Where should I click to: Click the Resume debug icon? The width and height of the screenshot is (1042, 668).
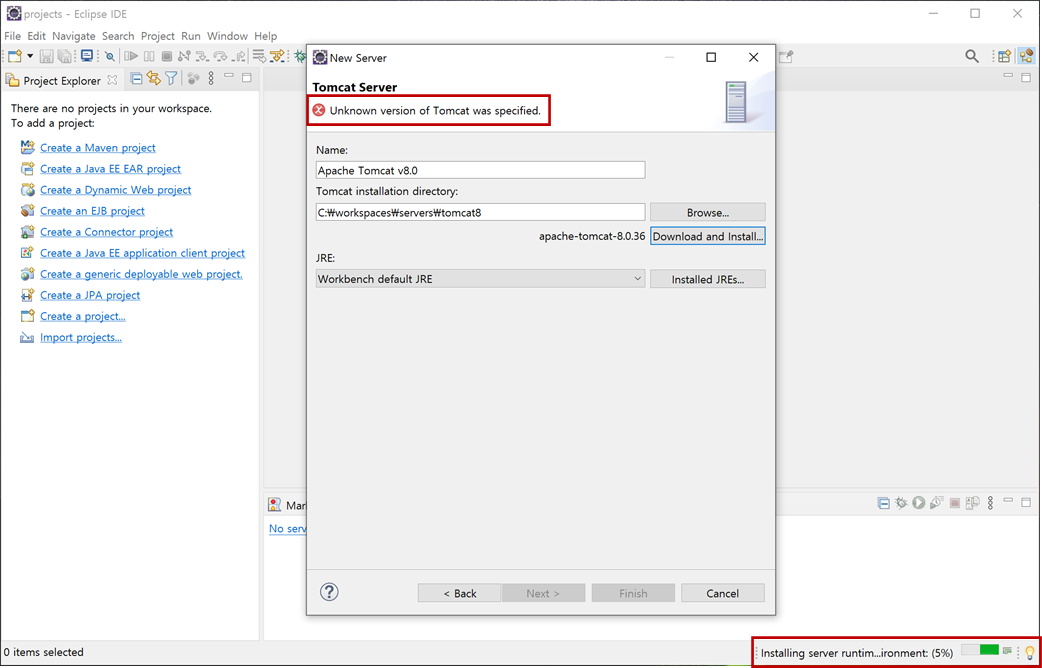[130, 56]
